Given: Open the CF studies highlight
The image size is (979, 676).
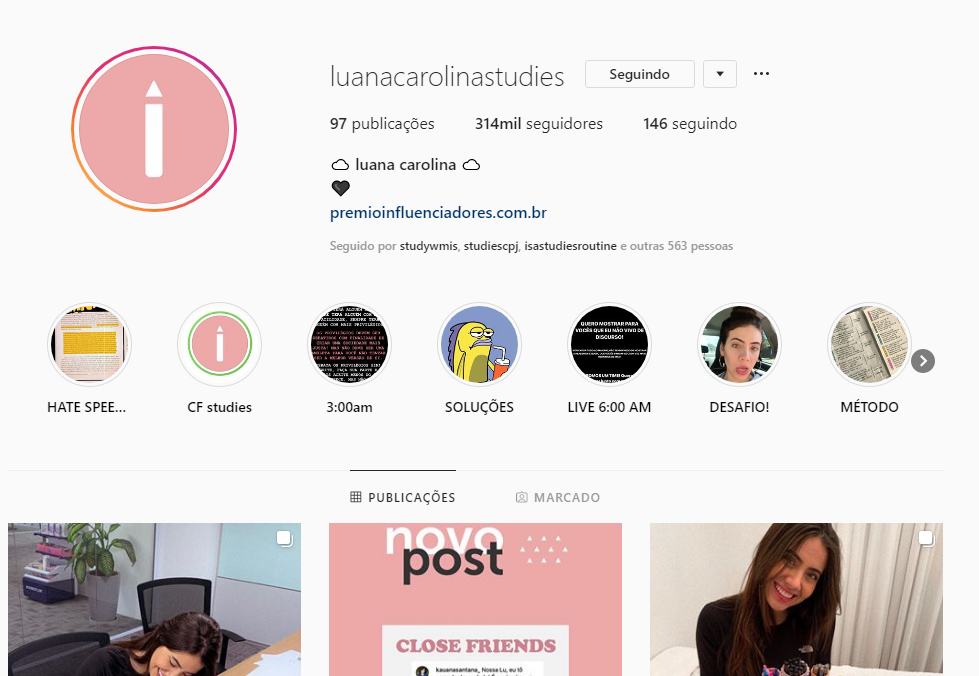Looking at the screenshot, I should click(219, 345).
